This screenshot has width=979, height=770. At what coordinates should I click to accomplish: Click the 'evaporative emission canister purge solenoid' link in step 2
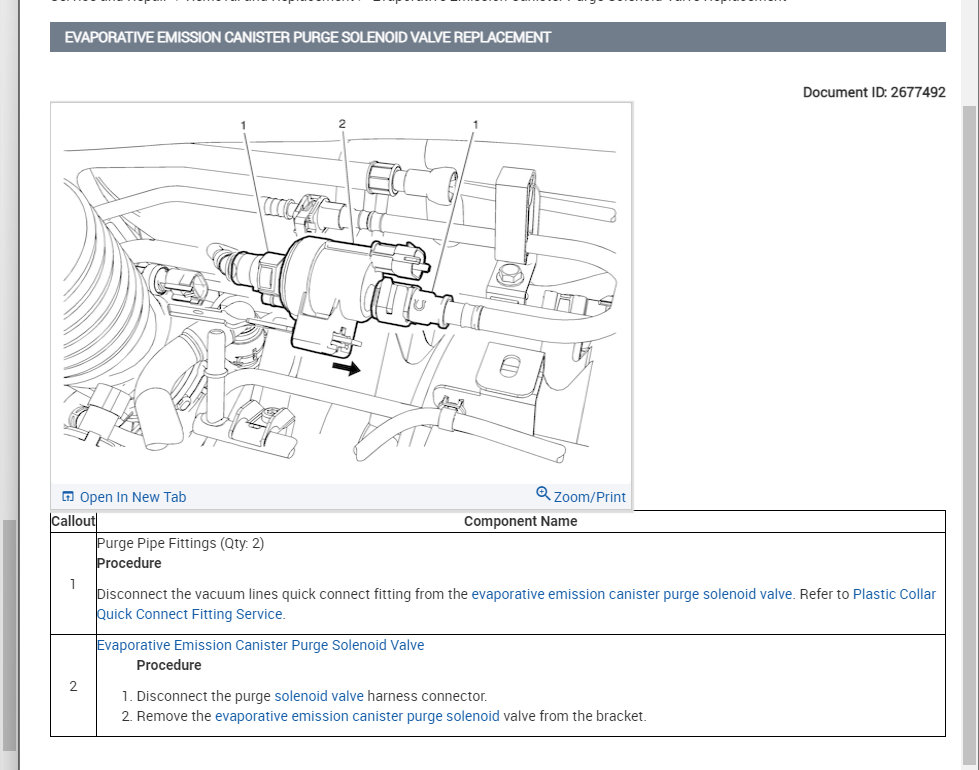(357, 716)
